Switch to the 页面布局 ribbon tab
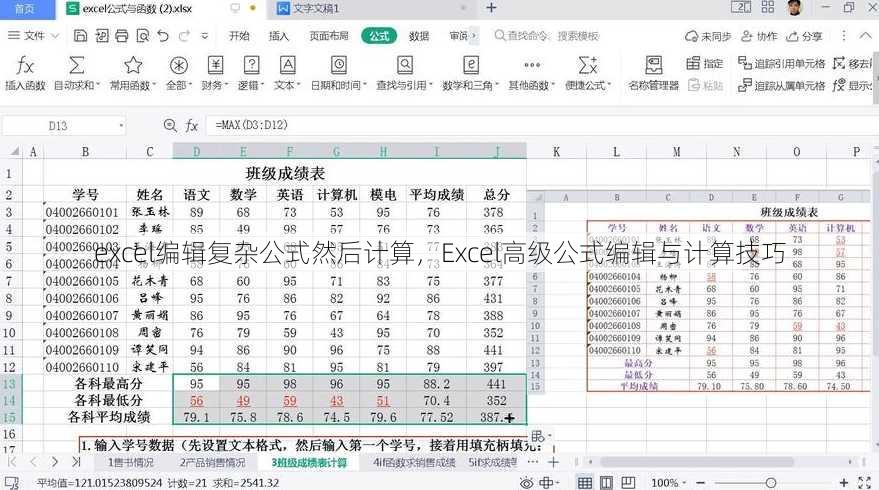 coord(329,36)
